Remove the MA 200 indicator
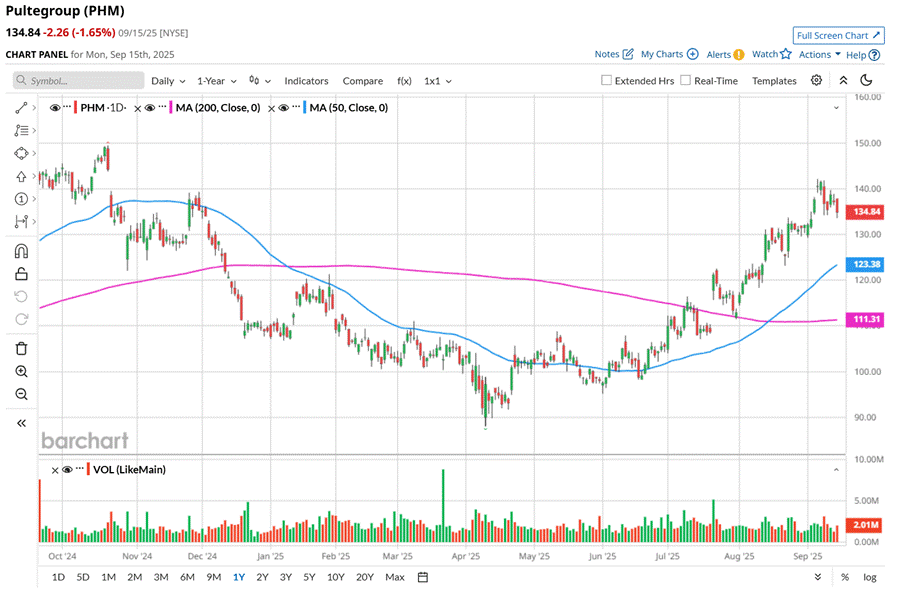Screen dimensions: 902x594 pos(137,108)
